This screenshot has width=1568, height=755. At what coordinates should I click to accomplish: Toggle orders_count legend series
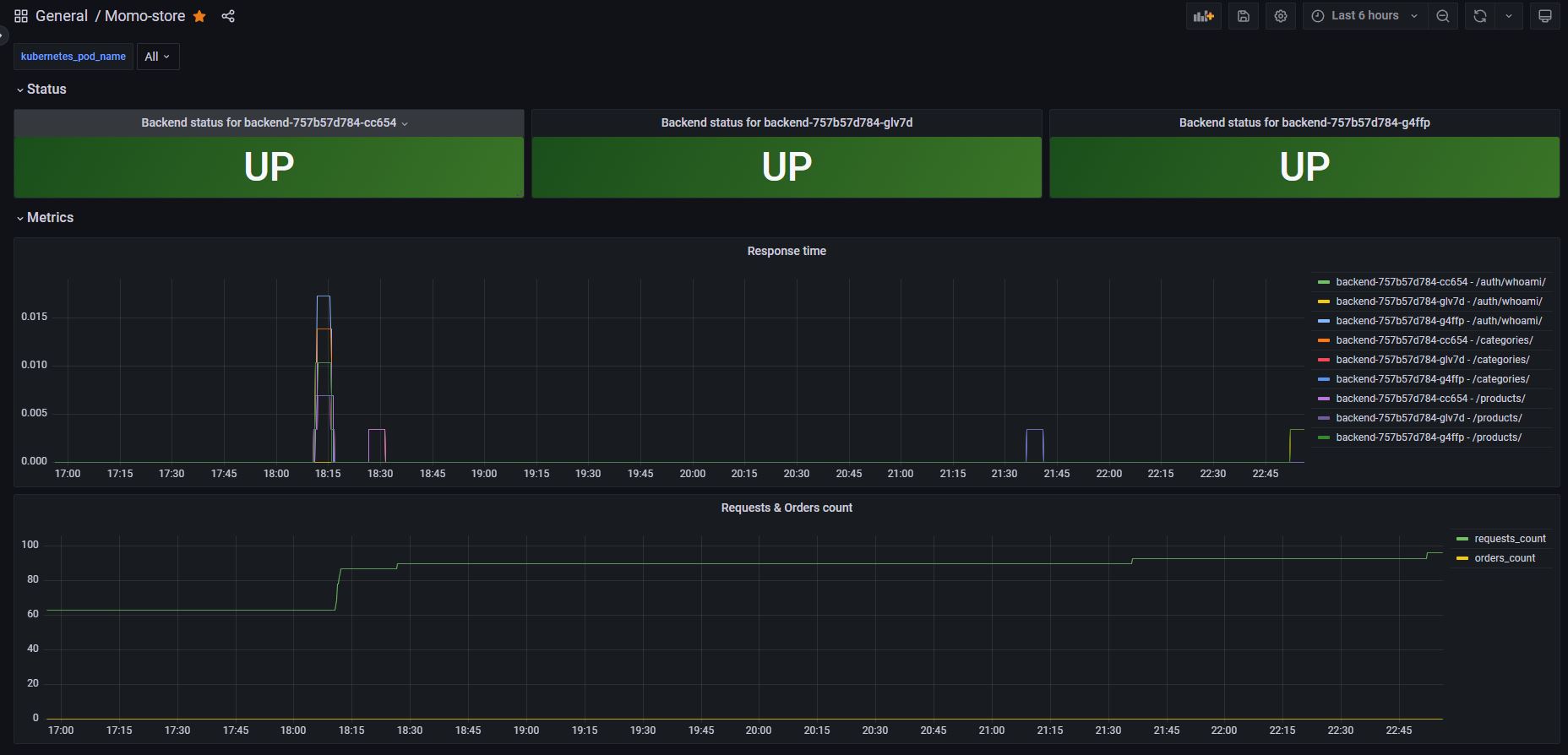point(1505,558)
